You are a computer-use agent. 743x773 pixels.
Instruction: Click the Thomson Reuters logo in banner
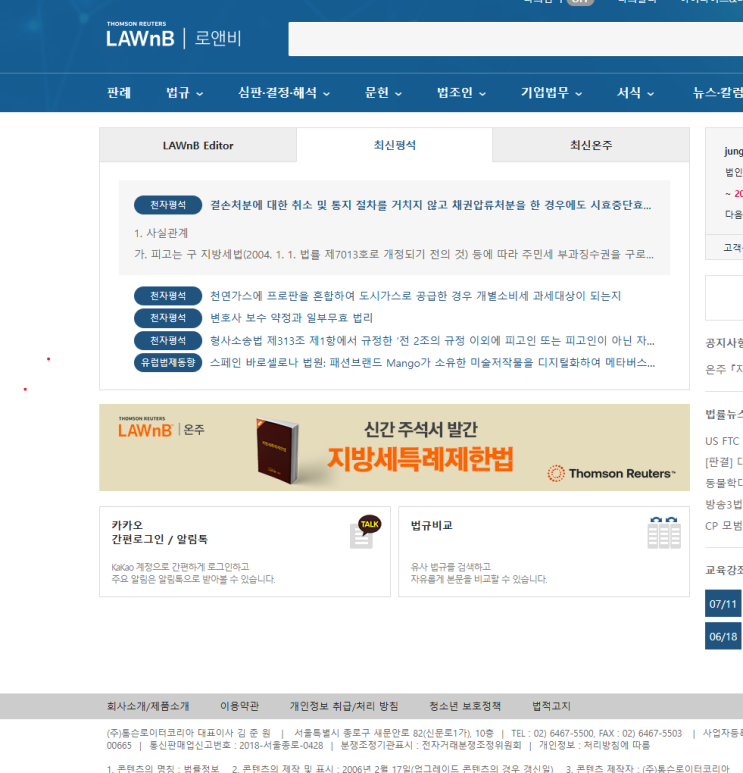coord(611,473)
